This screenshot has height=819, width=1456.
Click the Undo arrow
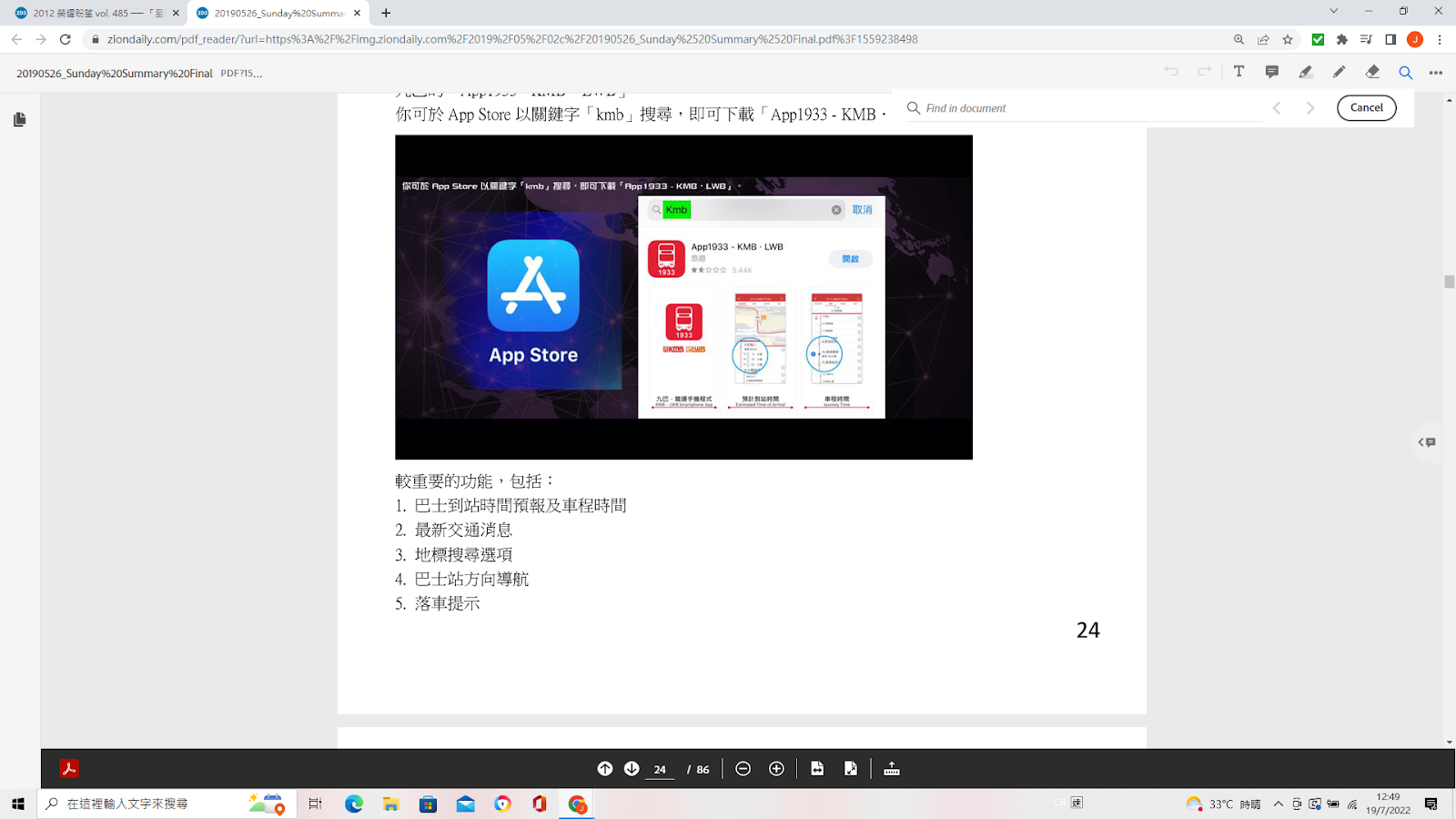pos(1171,72)
